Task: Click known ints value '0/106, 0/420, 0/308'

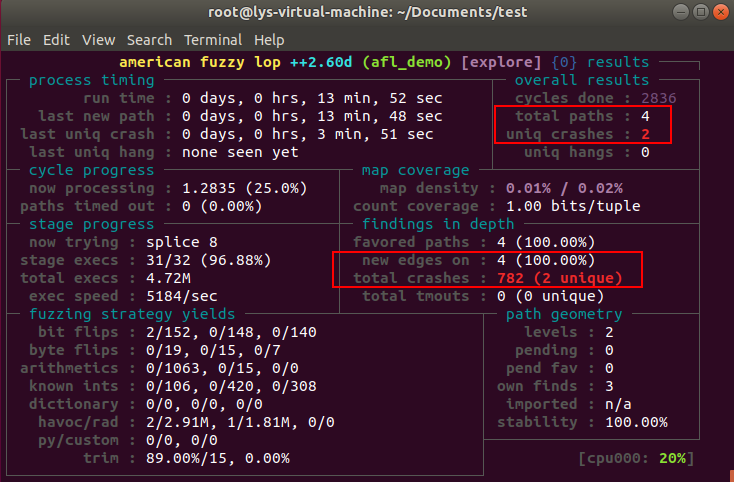Action: click(x=231, y=387)
